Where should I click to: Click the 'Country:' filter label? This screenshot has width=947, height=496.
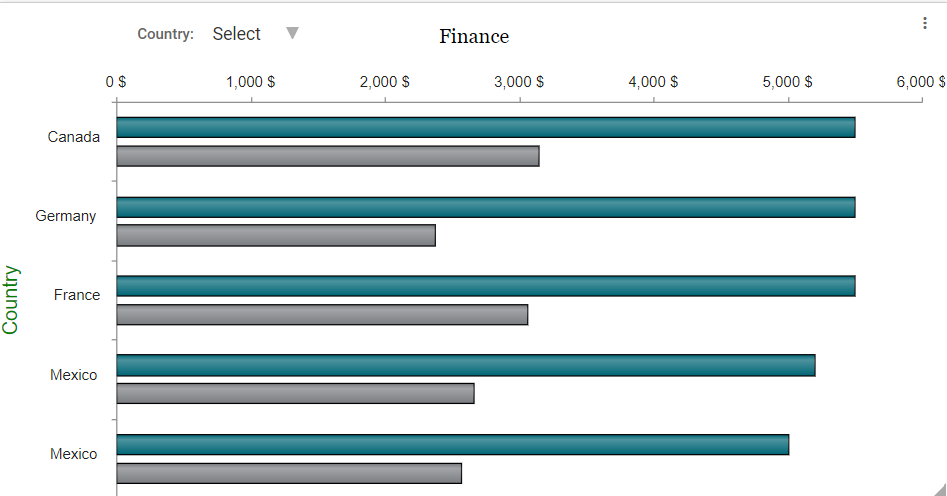point(165,34)
